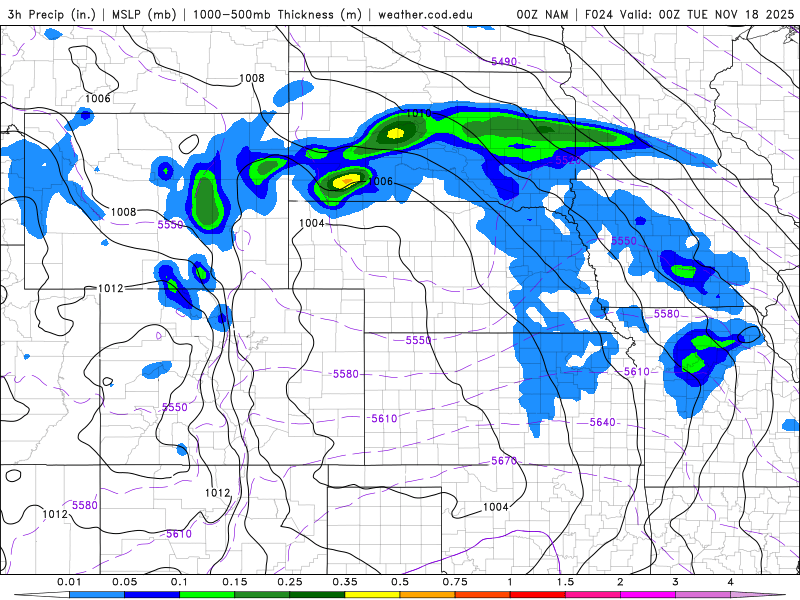Click the legend value '0.05'
The image size is (800, 600).
point(124,582)
